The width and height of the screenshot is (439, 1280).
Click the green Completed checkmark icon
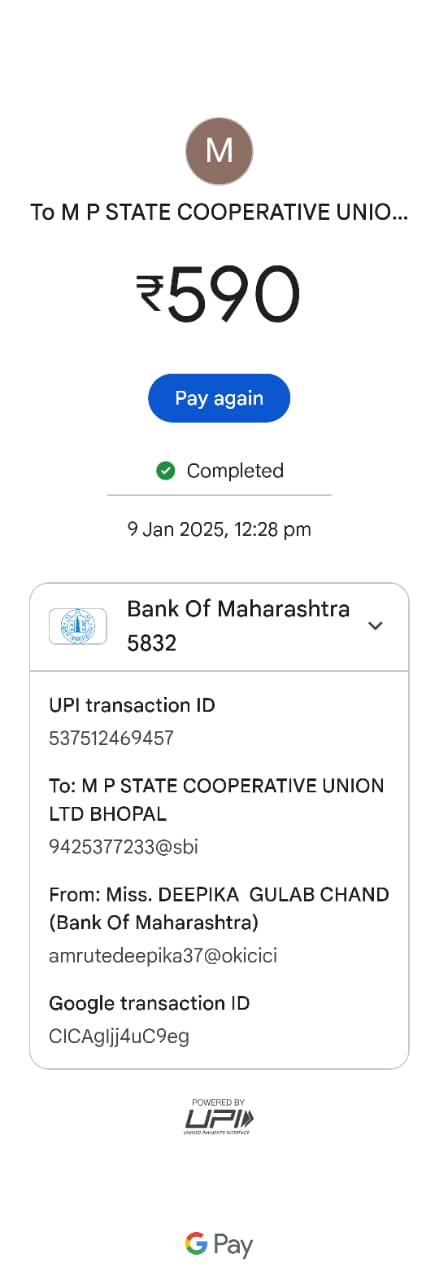click(166, 470)
